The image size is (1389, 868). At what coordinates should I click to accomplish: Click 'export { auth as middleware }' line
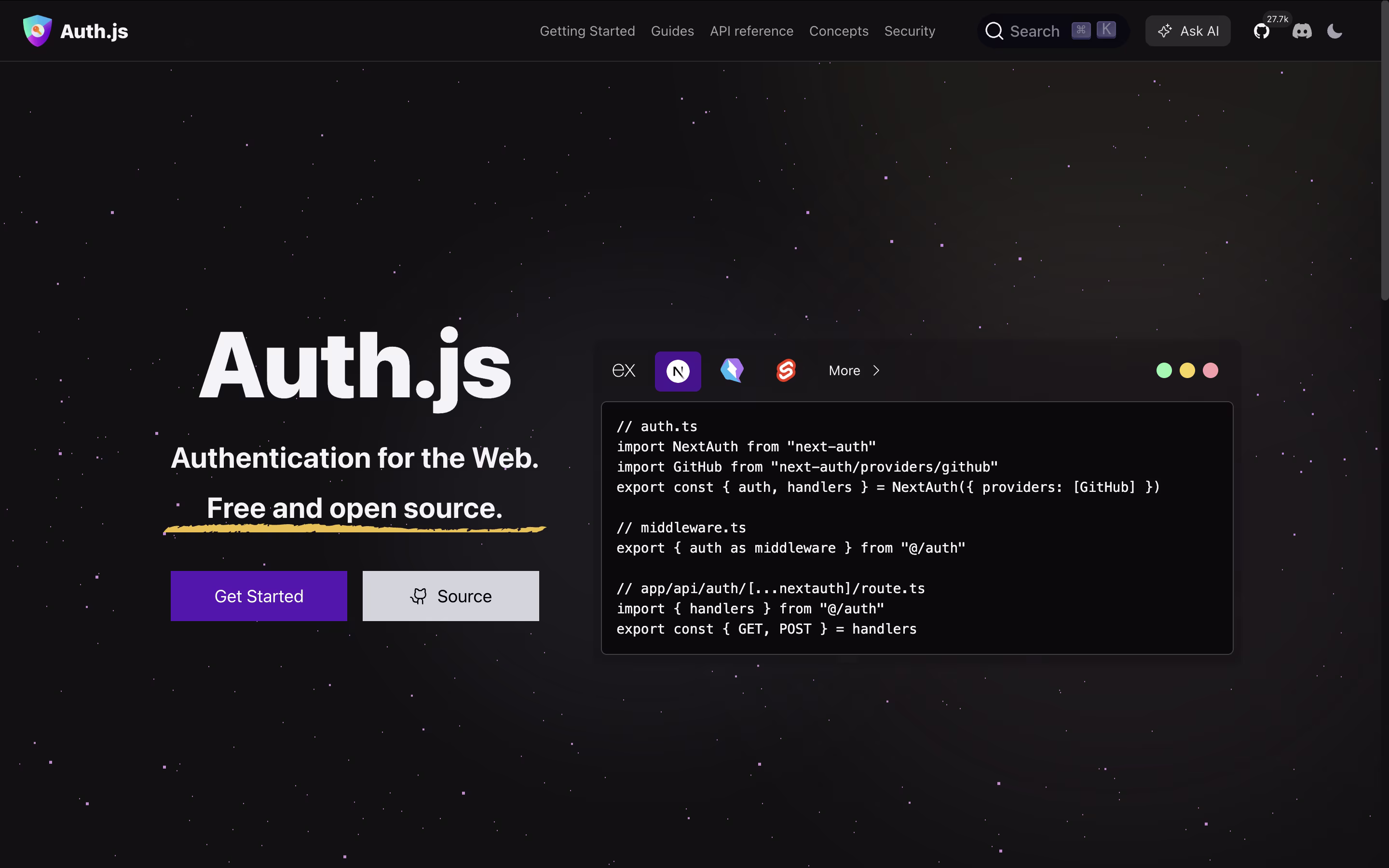(791, 548)
